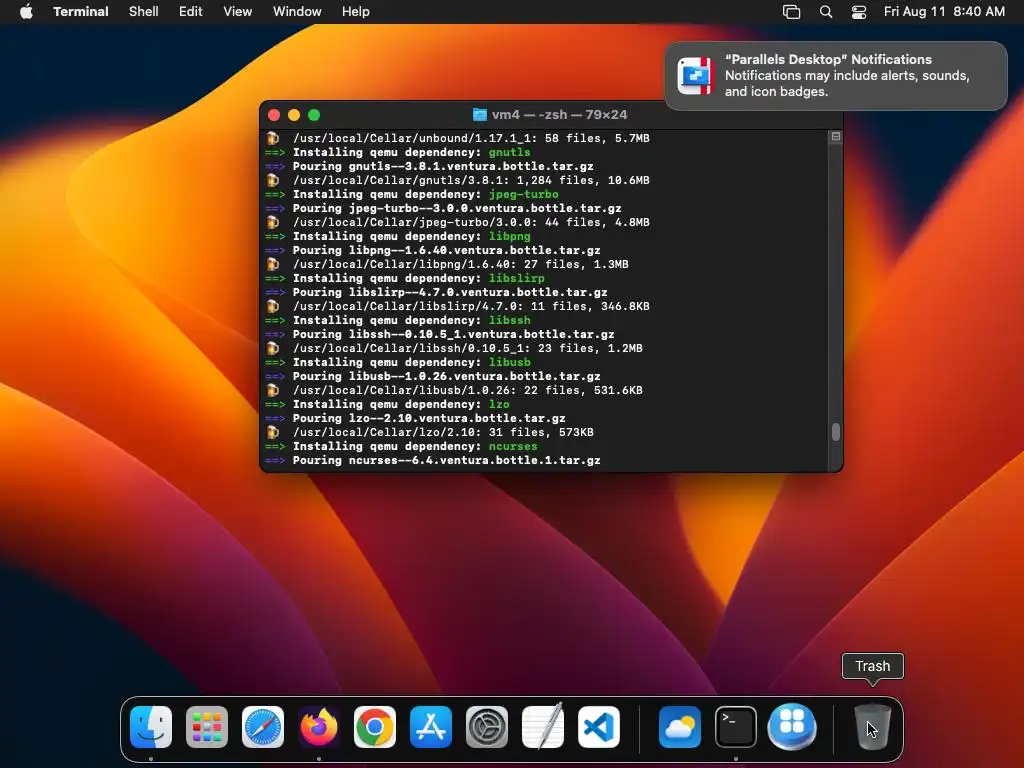This screenshot has height=768, width=1024.
Task: Close the Terminal window with red button
Action: [274, 115]
